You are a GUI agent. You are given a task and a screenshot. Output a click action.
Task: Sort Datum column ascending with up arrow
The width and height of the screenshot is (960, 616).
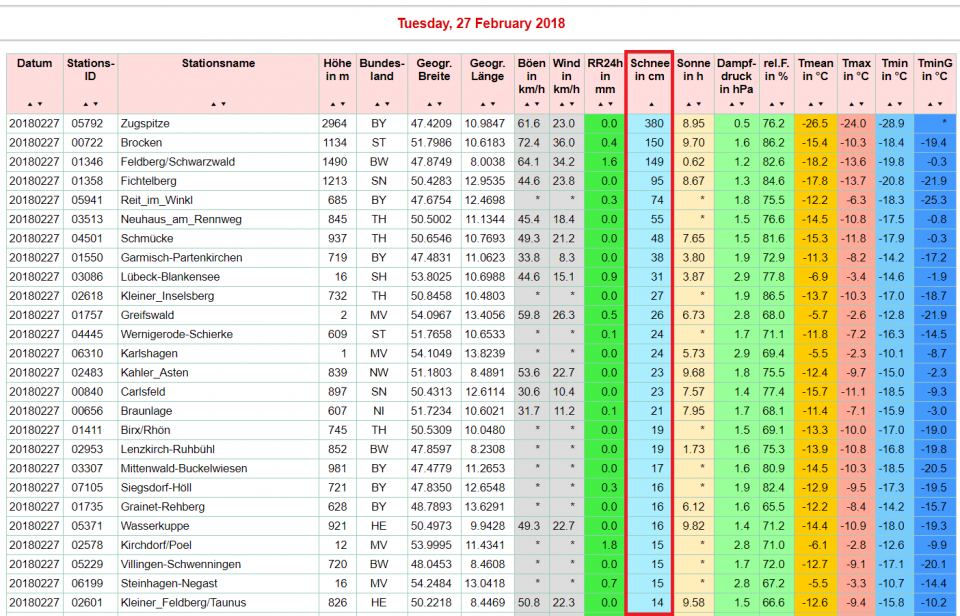[x=30, y=104]
